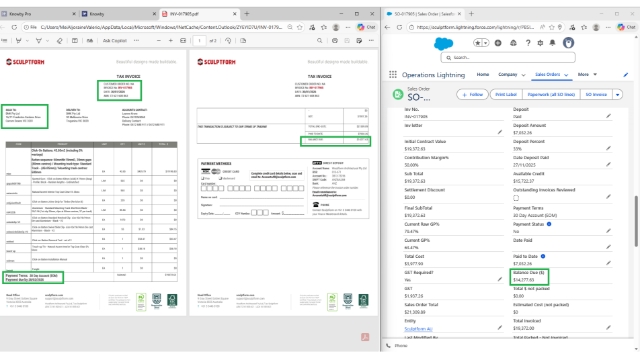Edit Date Deposit Paid pencil
The width and height of the screenshot is (640, 360).
608,164
